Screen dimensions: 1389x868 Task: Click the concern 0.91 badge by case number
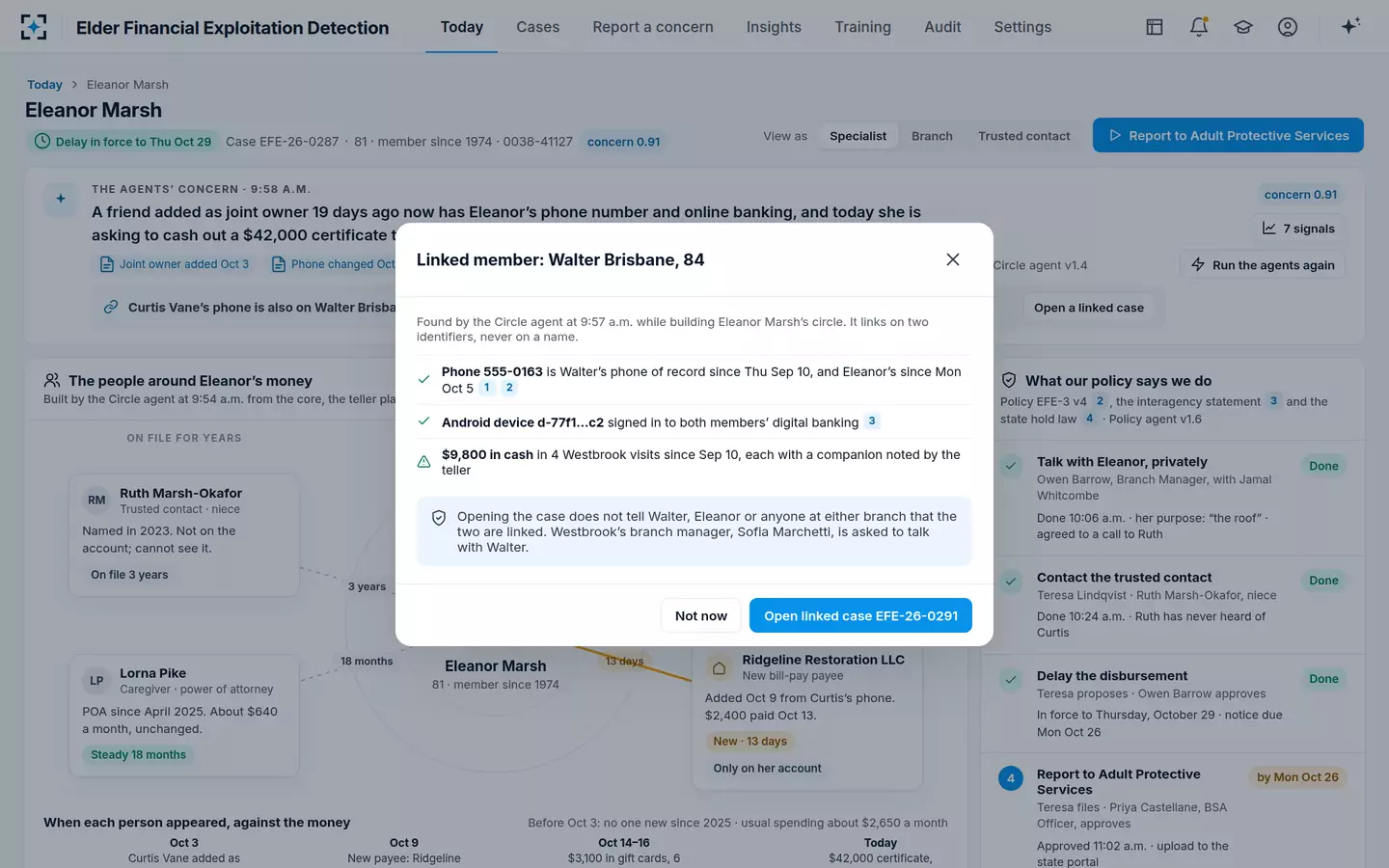click(x=623, y=142)
